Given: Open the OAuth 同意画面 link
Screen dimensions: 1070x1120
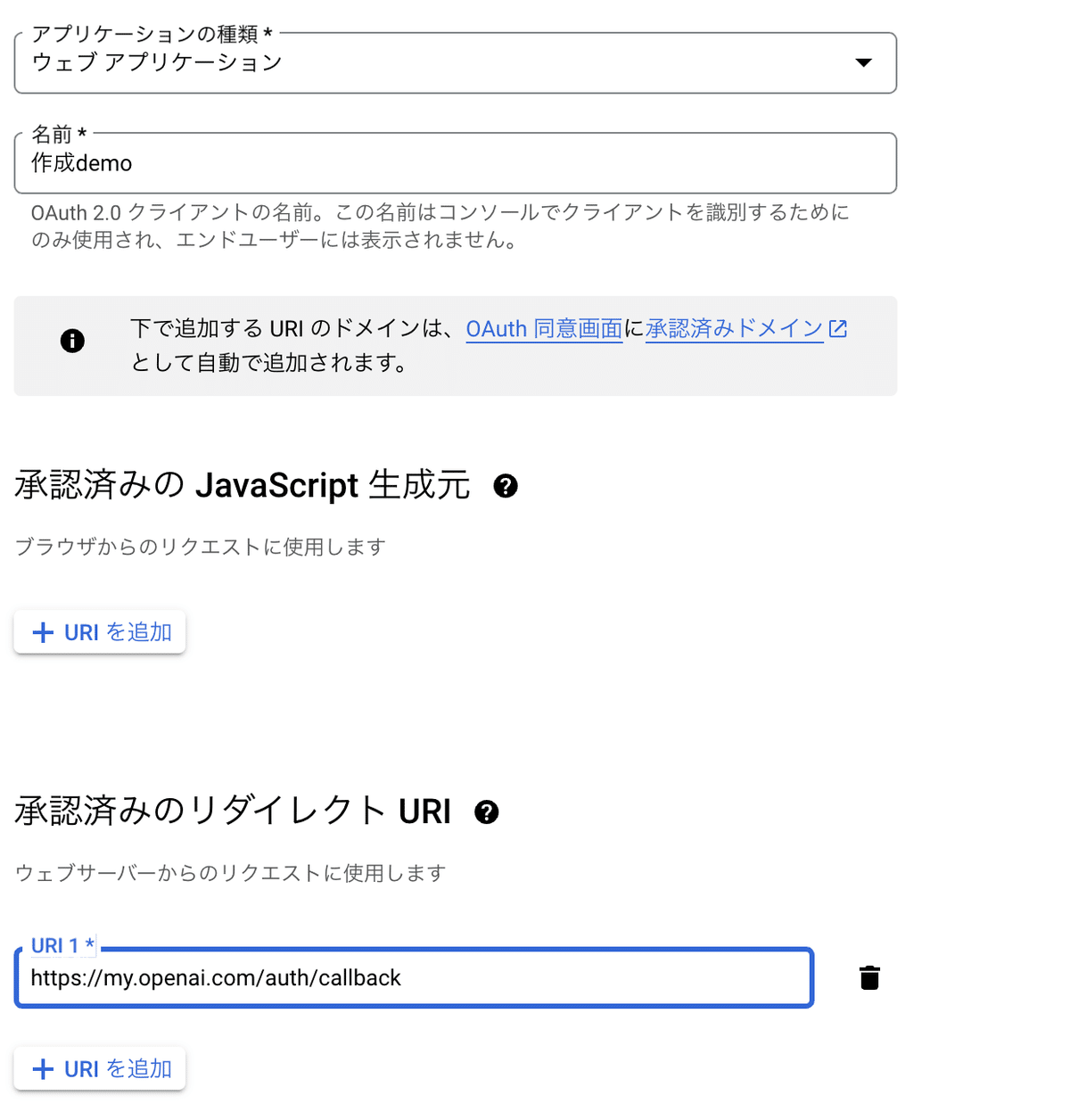Looking at the screenshot, I should pyautogui.click(x=544, y=328).
